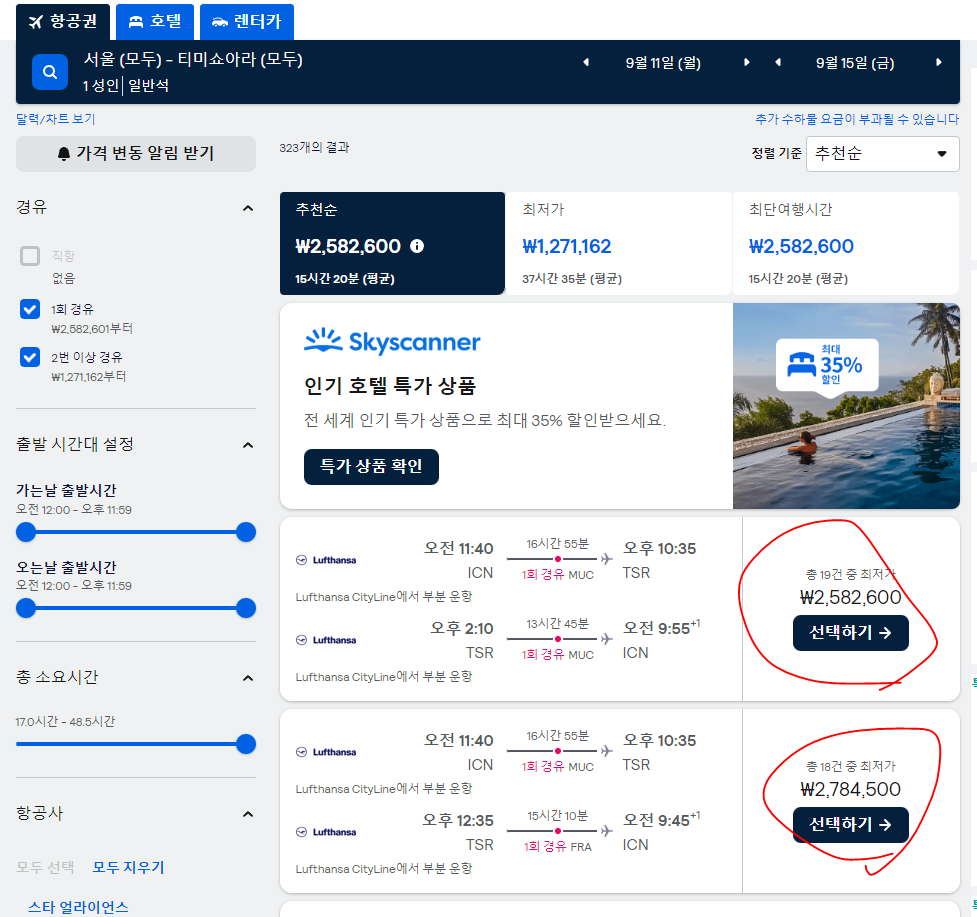
Task: Select the 추천순 ₩2,582,600 tab
Action: (x=392, y=243)
